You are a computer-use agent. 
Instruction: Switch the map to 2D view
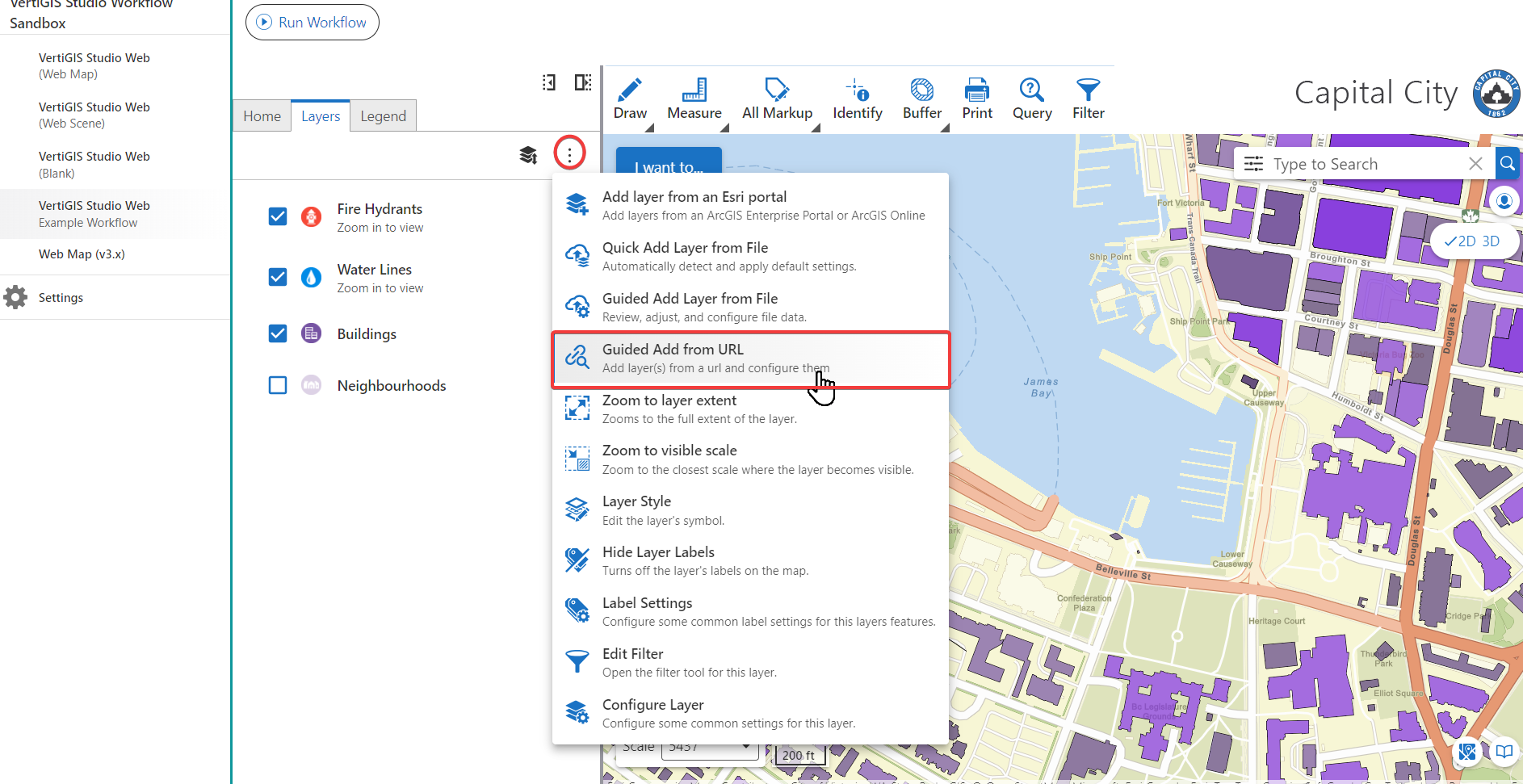tap(1461, 241)
